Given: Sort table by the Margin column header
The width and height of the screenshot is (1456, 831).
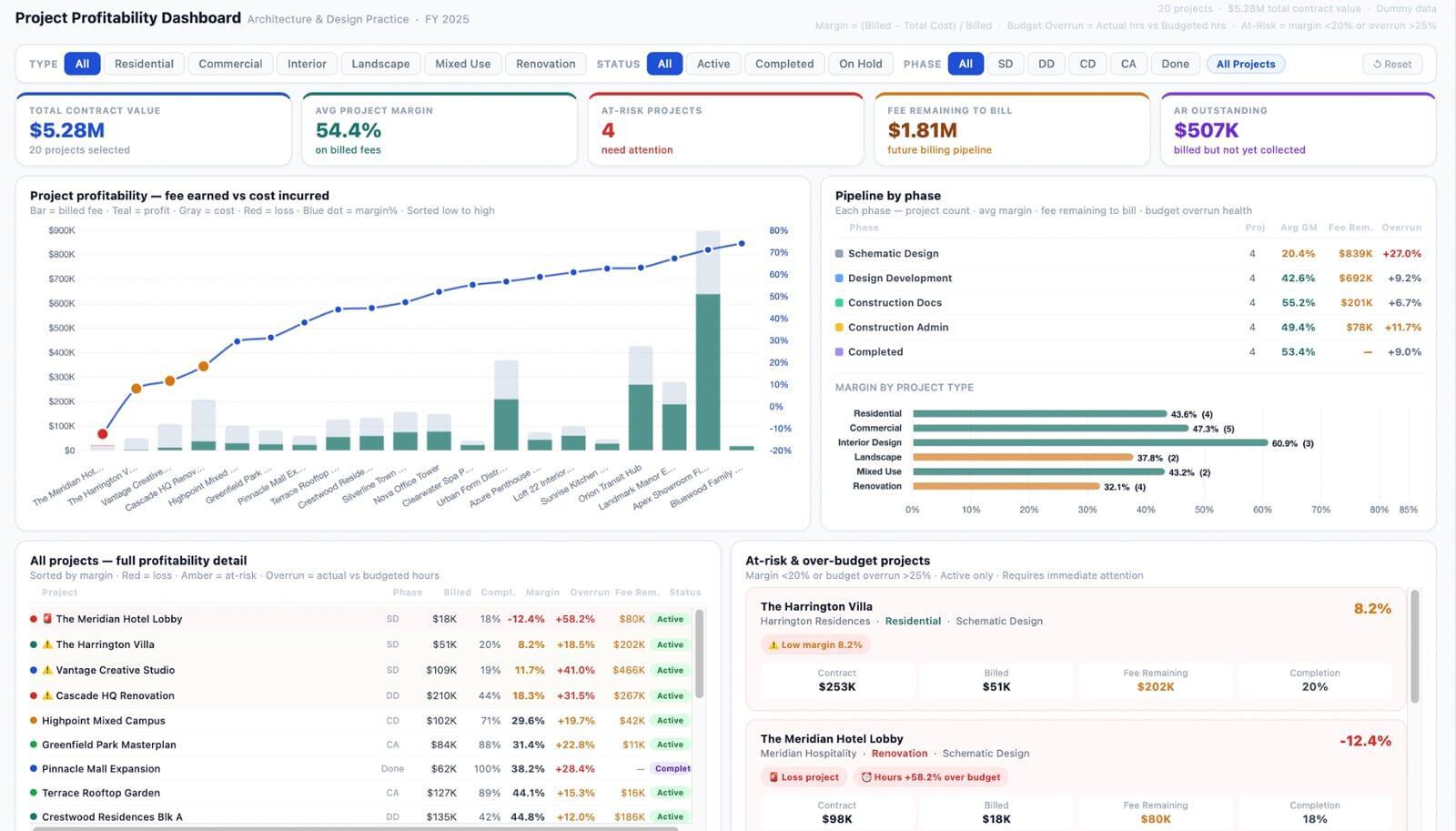Looking at the screenshot, I should pyautogui.click(x=542, y=593).
